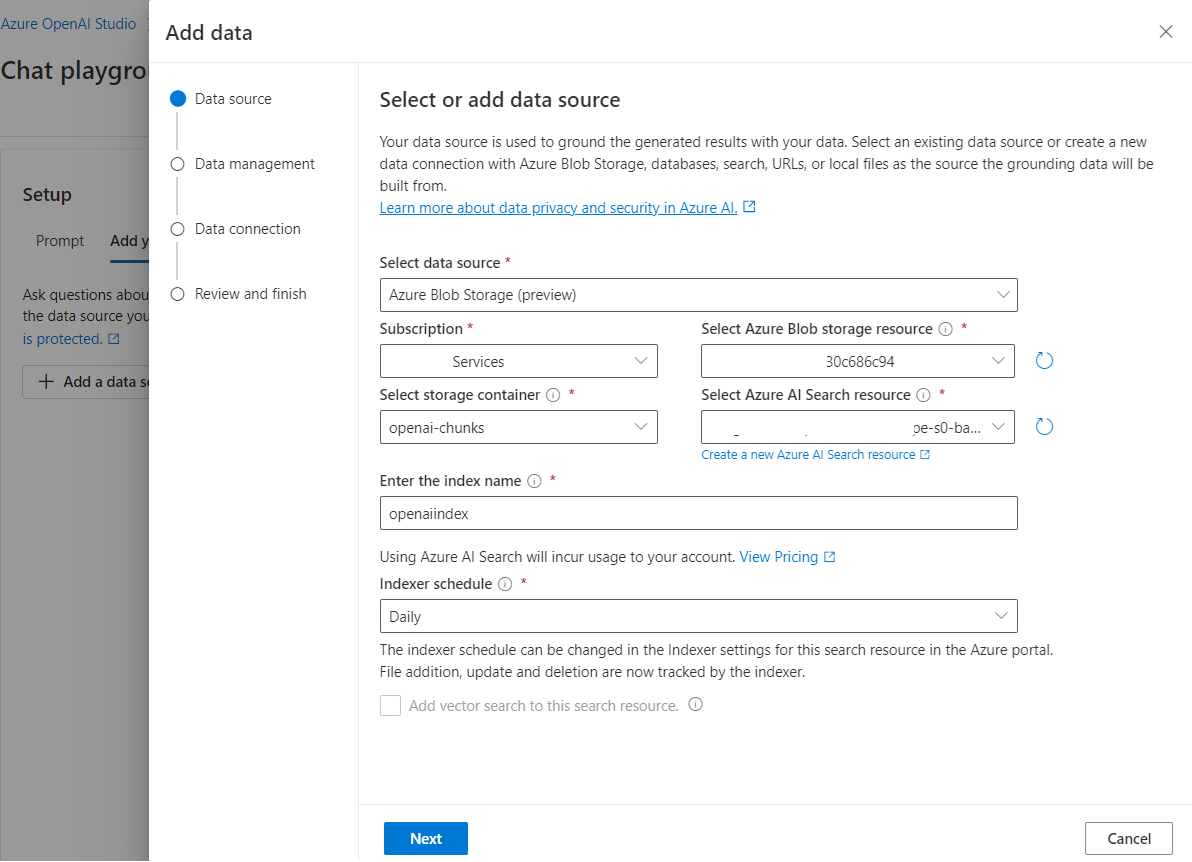This screenshot has width=1192, height=862.
Task: Show info for vector search option
Action: [696, 705]
